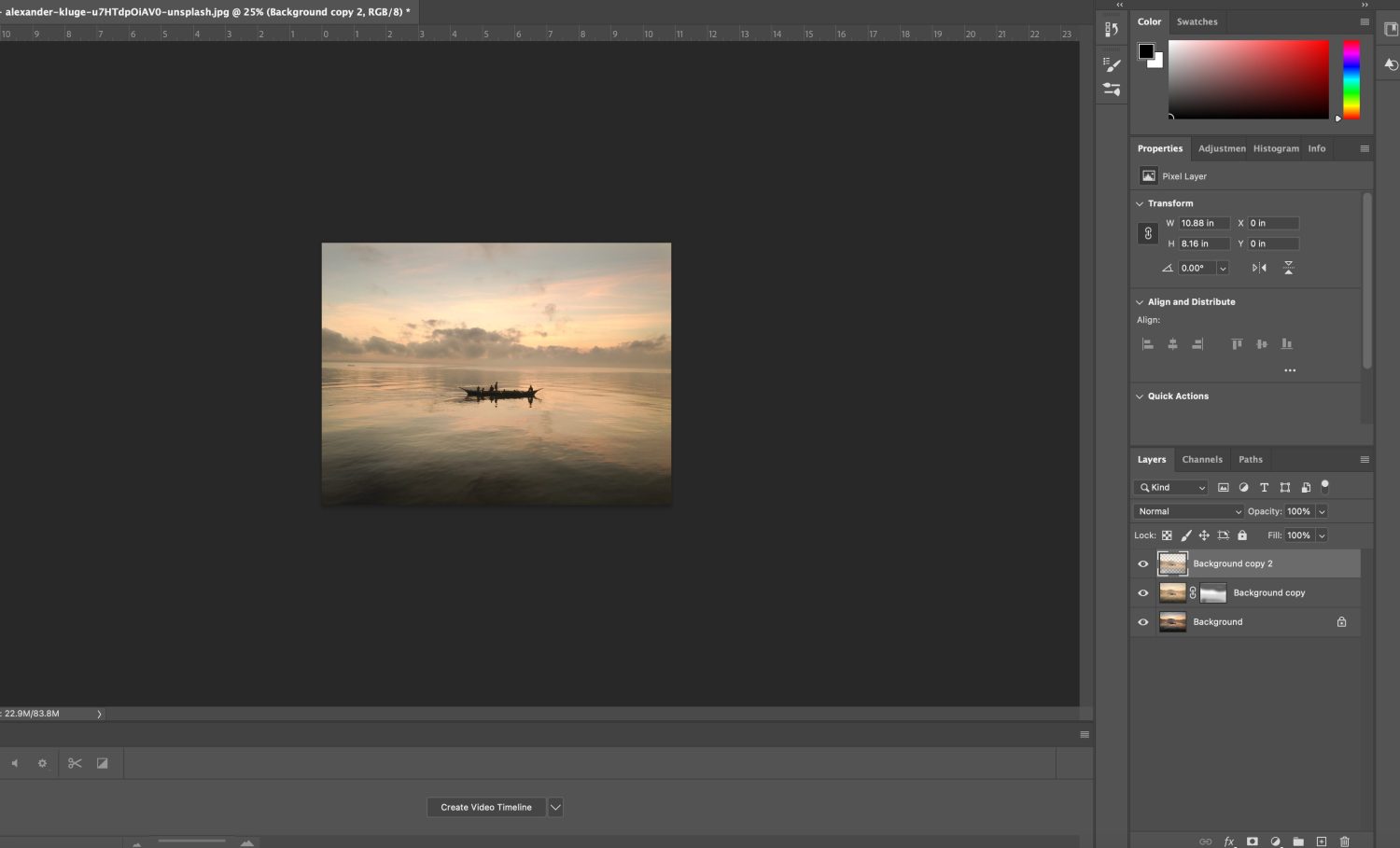Collapse the Transform section
This screenshot has height=848, width=1400.
coord(1140,203)
